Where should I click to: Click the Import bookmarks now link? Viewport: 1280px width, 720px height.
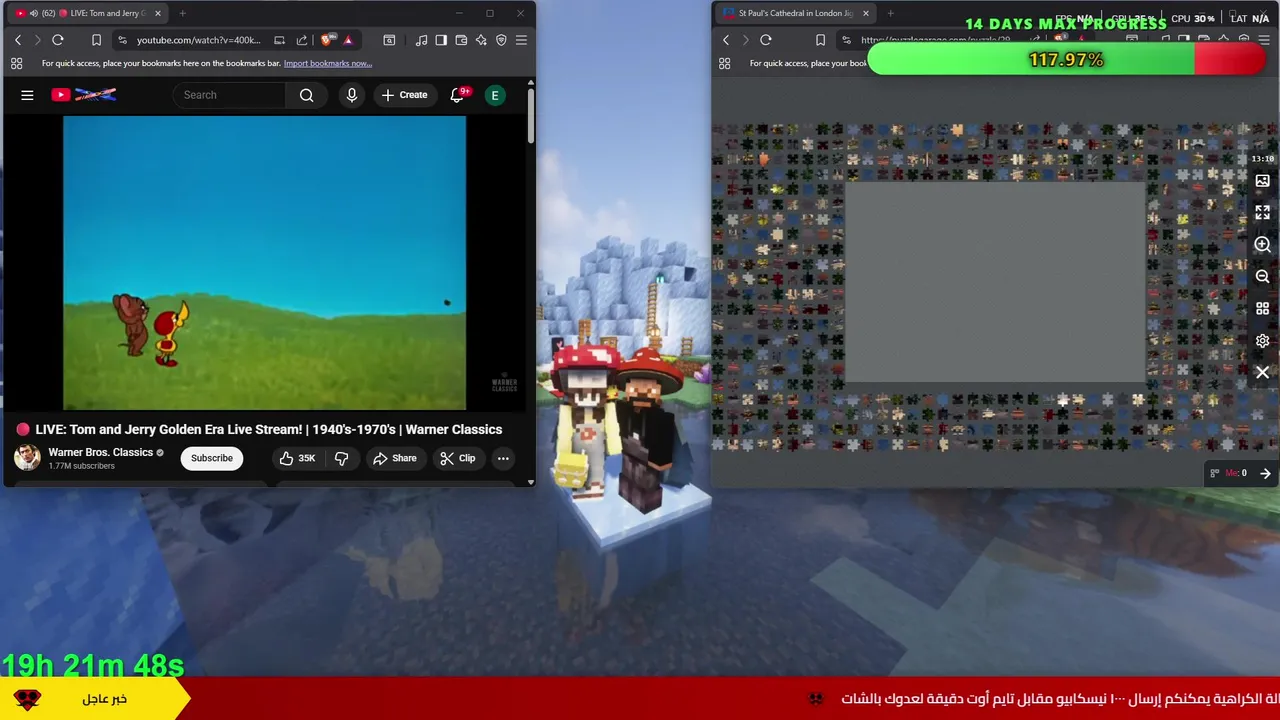[x=328, y=63]
